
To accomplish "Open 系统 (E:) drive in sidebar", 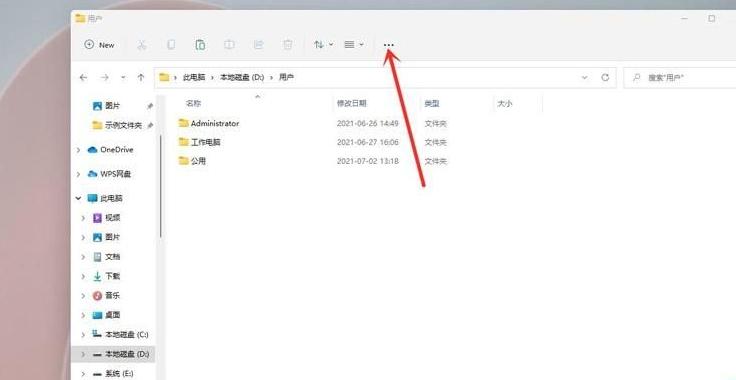I will click(120, 373).
